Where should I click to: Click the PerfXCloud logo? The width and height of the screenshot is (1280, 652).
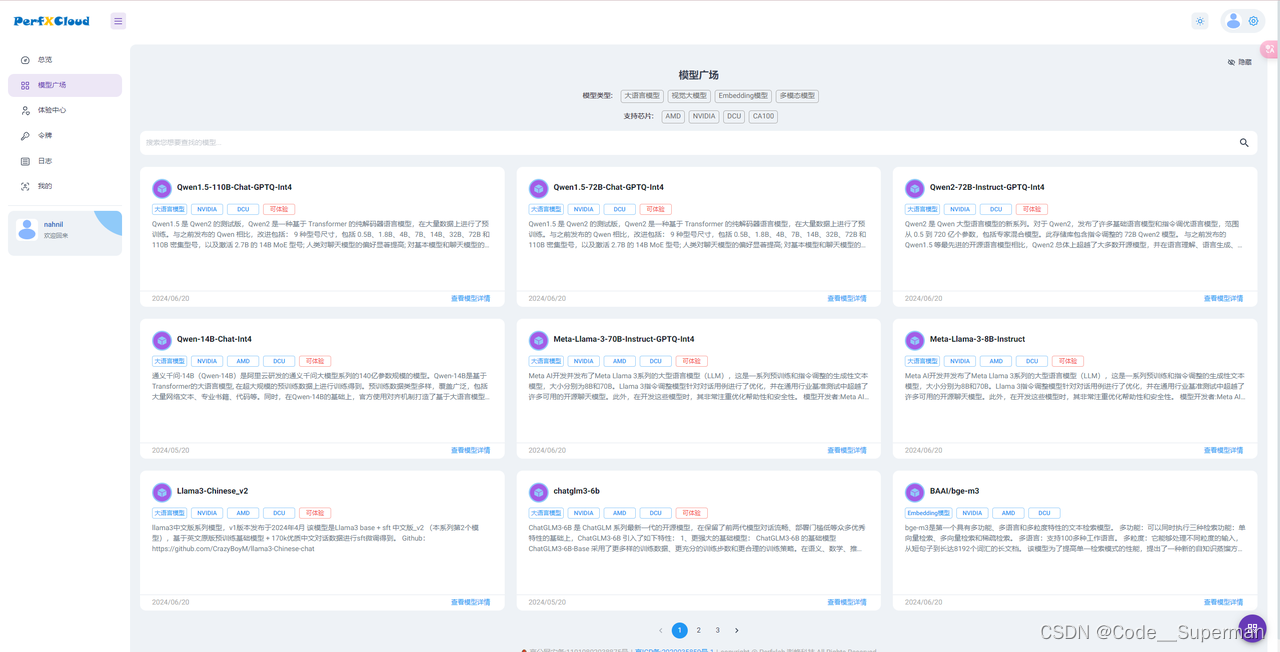tap(51, 21)
